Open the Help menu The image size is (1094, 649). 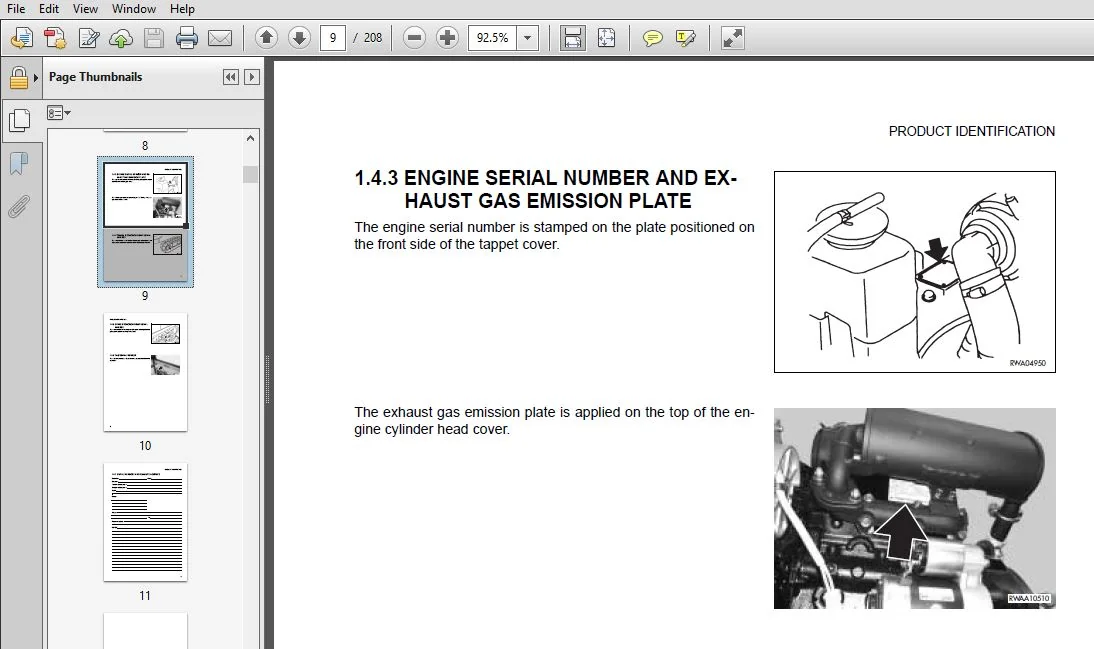(x=182, y=8)
